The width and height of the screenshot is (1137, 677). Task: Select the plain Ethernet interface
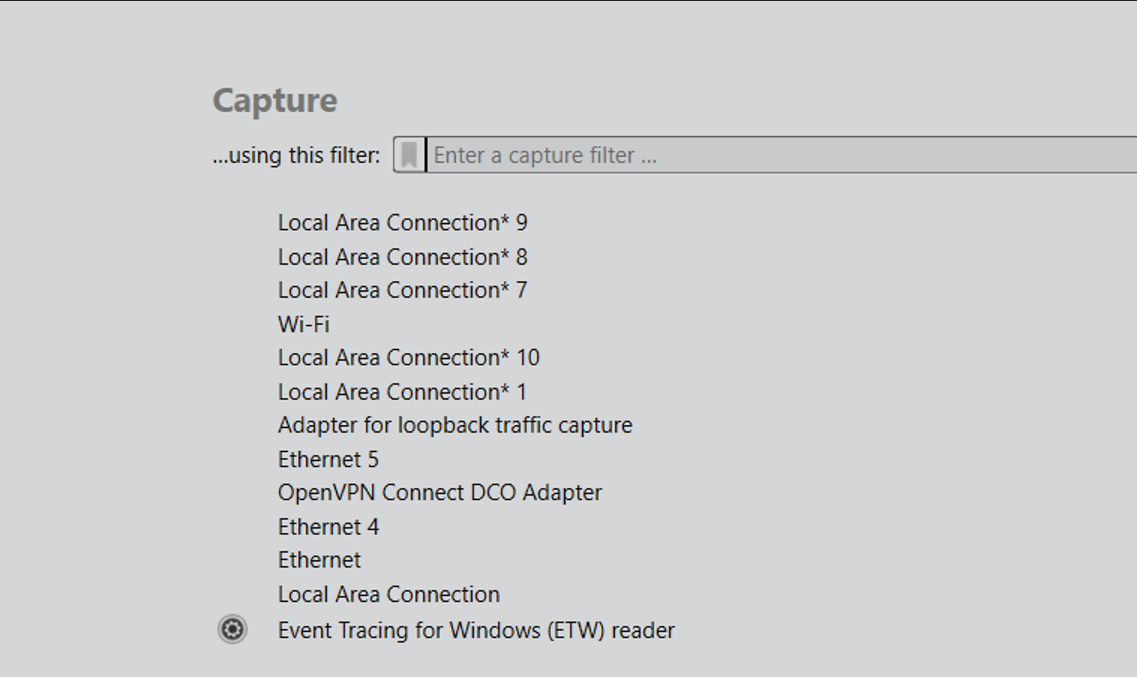(319, 560)
